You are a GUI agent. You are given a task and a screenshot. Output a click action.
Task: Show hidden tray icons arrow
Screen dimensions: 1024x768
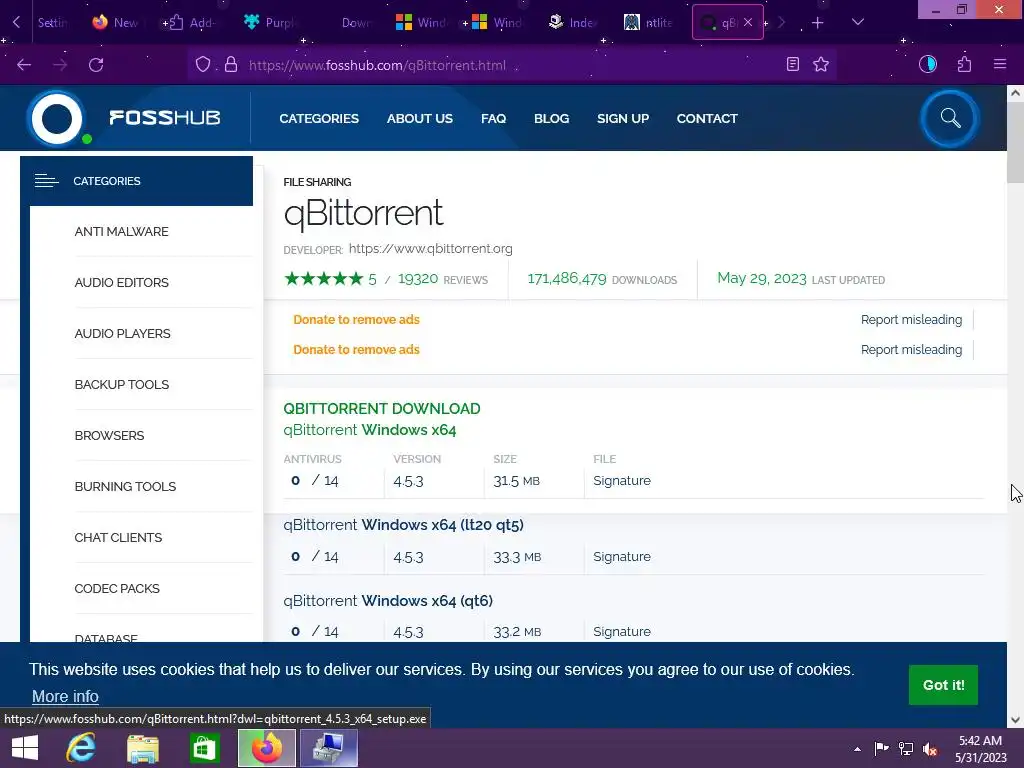[857, 749]
